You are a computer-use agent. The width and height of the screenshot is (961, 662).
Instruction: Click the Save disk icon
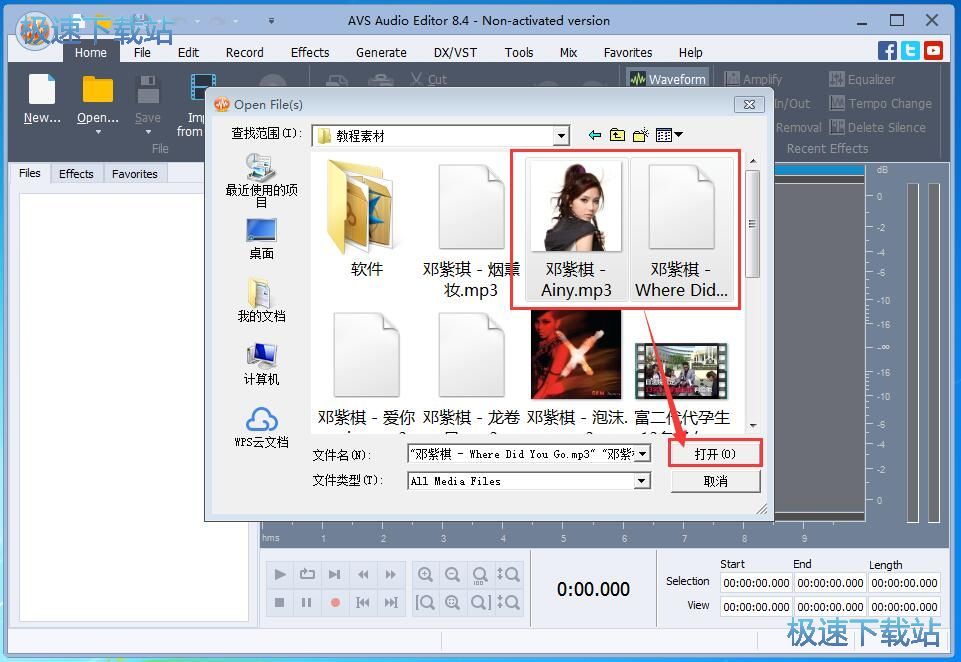(148, 89)
